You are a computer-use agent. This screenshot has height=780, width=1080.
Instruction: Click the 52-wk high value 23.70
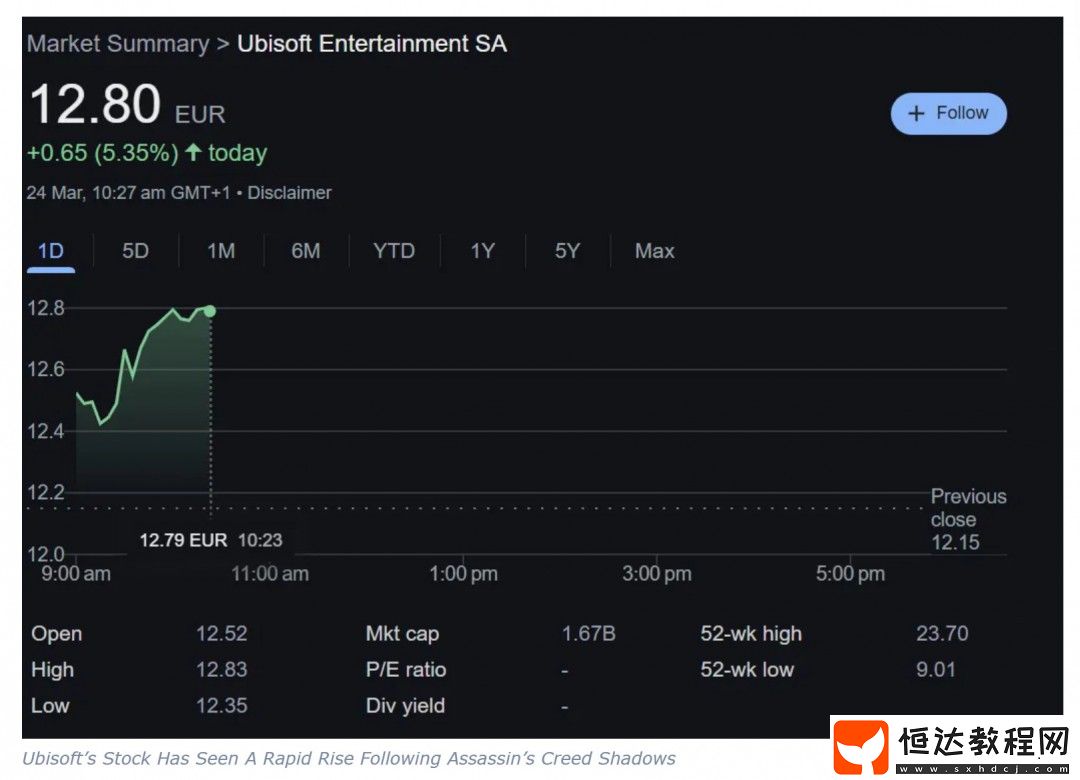[x=942, y=634]
